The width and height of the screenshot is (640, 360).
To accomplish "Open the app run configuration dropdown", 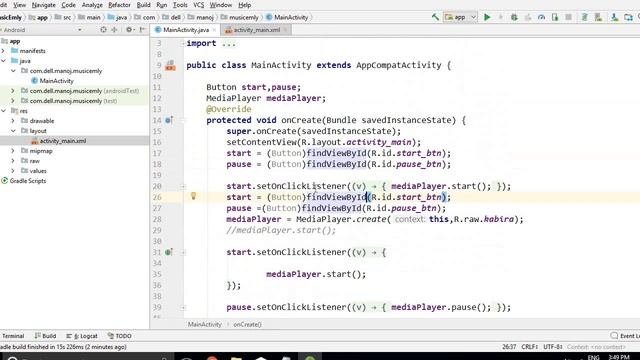I will pos(460,17).
